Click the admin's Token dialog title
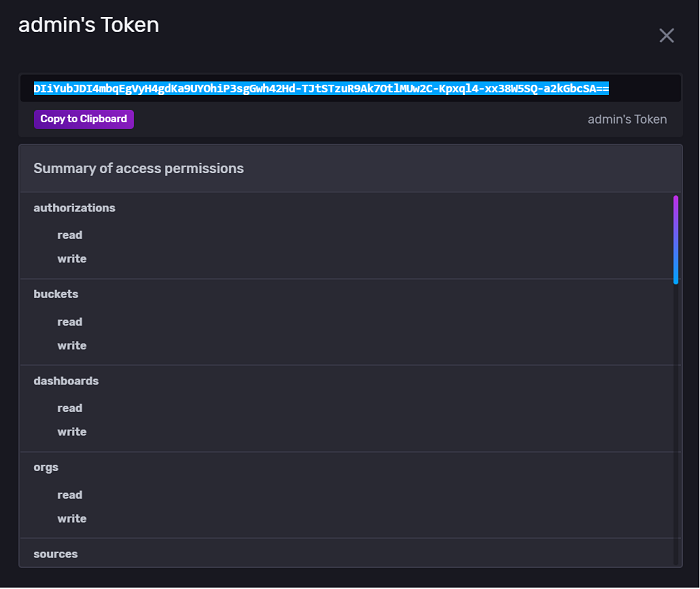Image resolution: width=700 pixels, height=589 pixels. click(89, 26)
